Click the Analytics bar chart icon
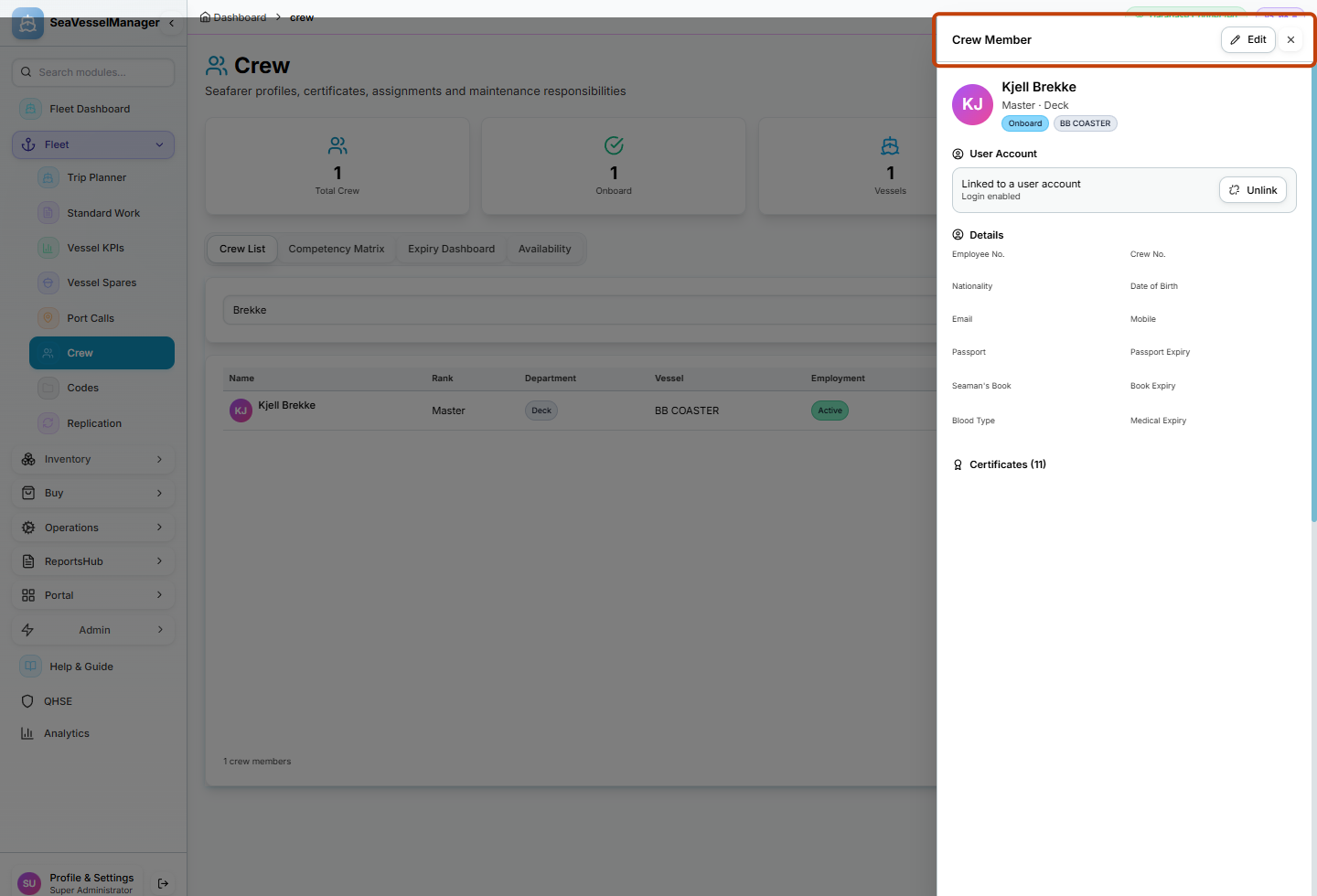 click(27, 733)
